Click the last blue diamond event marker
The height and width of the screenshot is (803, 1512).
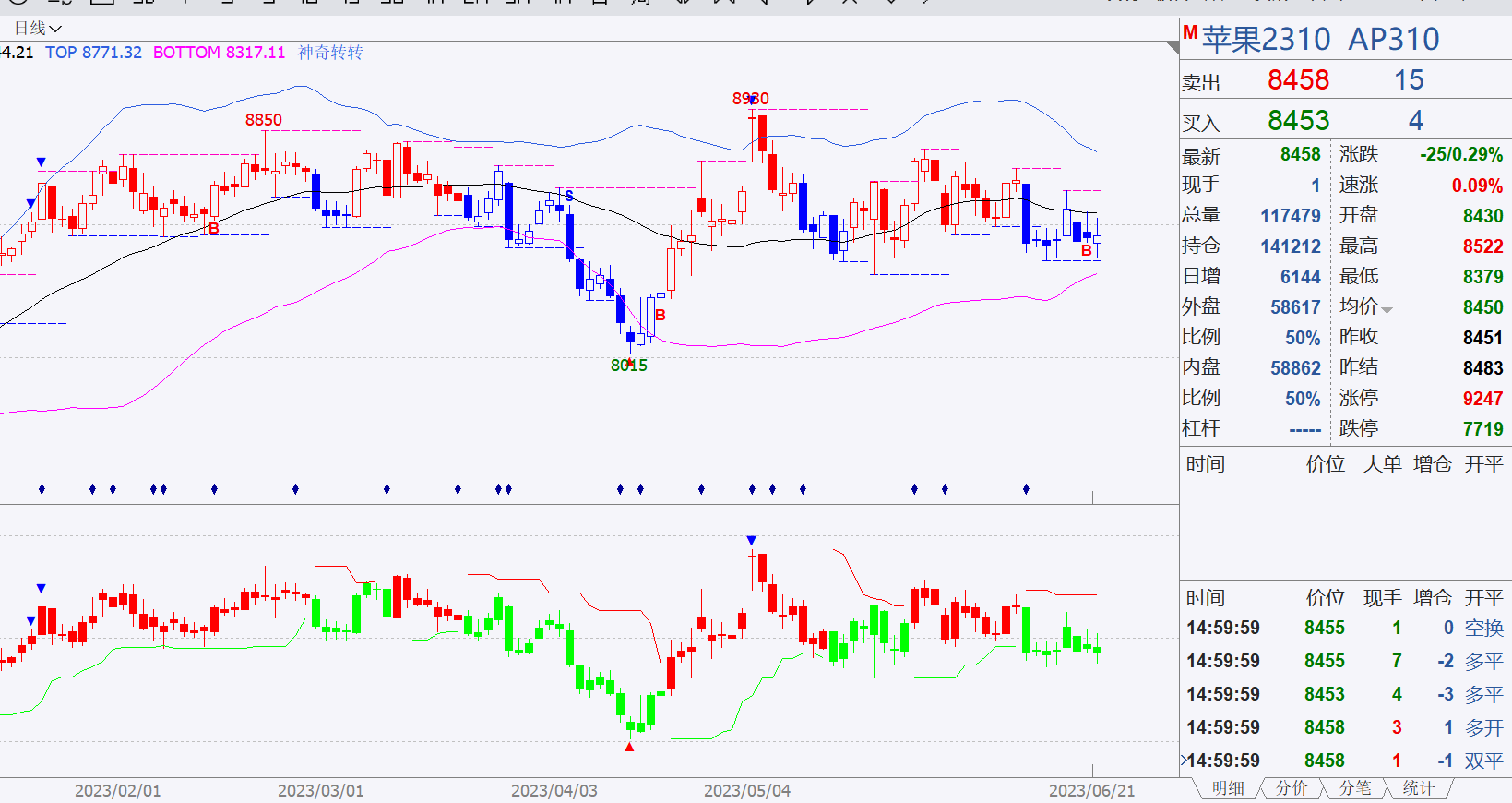[1026, 488]
